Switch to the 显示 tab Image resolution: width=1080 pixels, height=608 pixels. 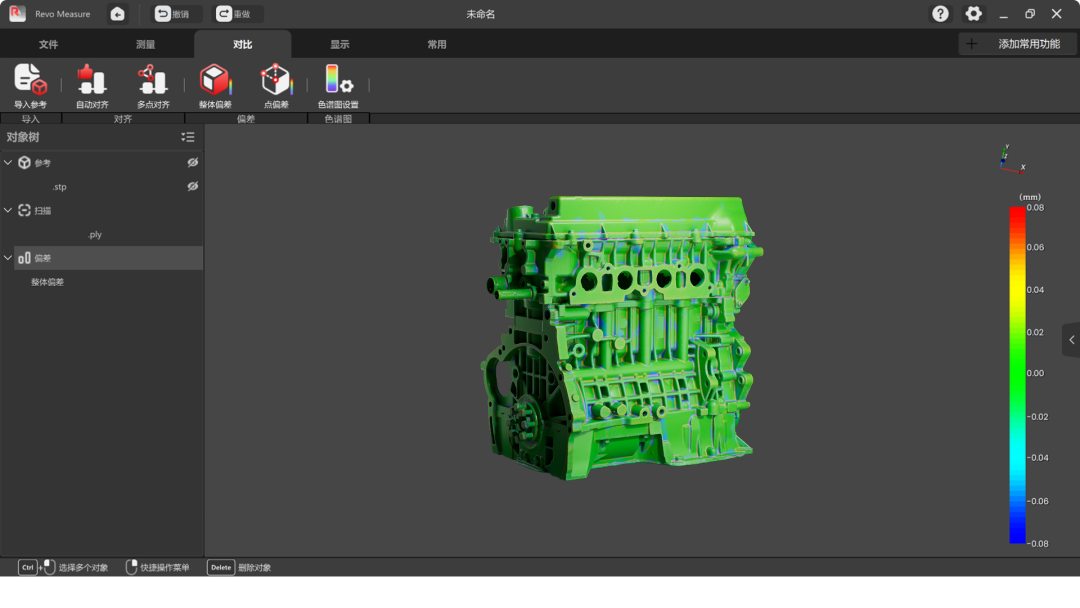(x=340, y=44)
